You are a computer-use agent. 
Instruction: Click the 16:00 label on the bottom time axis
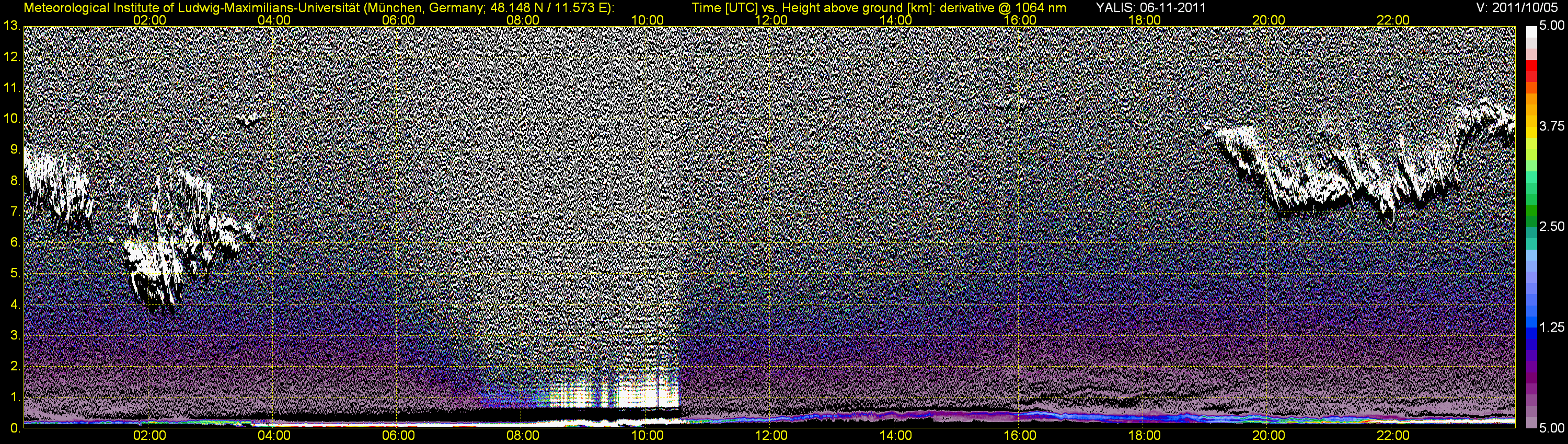pyautogui.click(x=1020, y=436)
